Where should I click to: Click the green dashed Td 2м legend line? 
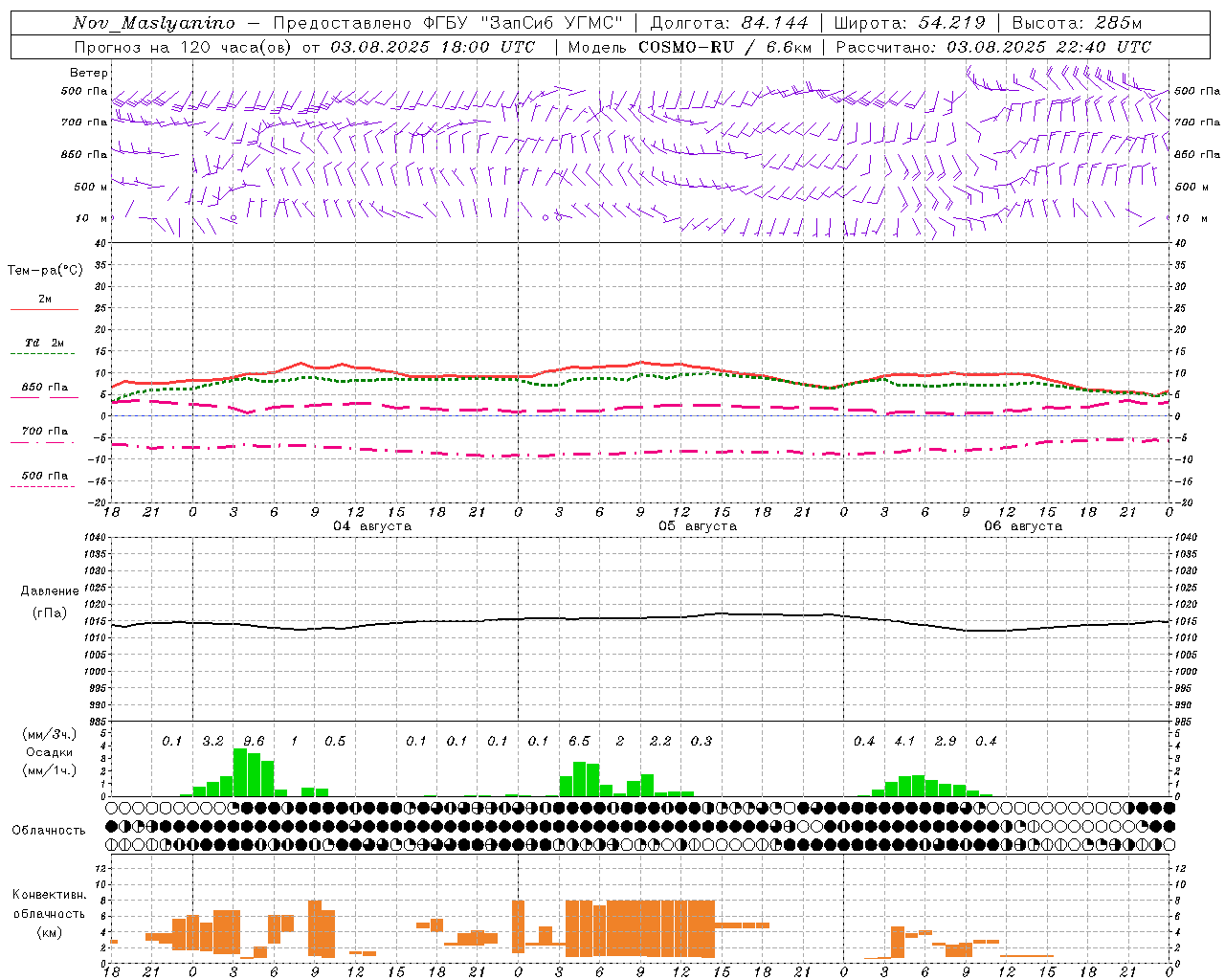[x=42, y=354]
